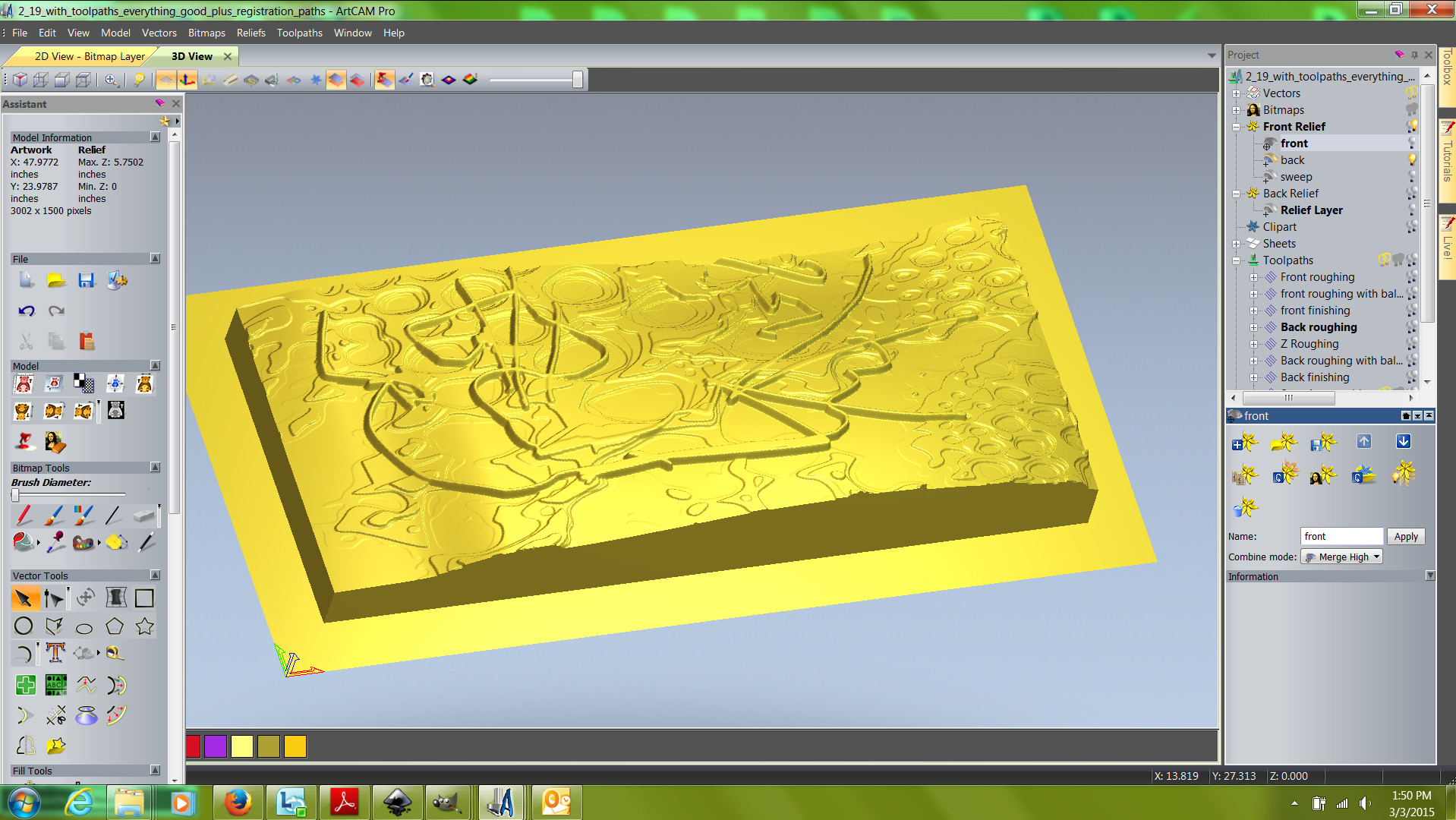Click the New Model icon in the File section
The height and width of the screenshot is (820, 1456).
coord(26,280)
